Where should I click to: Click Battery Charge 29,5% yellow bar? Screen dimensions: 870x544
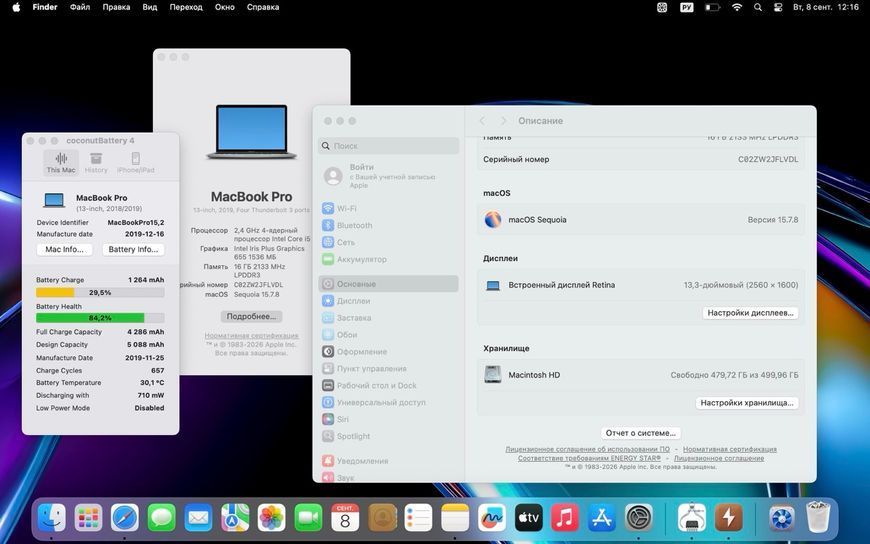(x=100, y=293)
